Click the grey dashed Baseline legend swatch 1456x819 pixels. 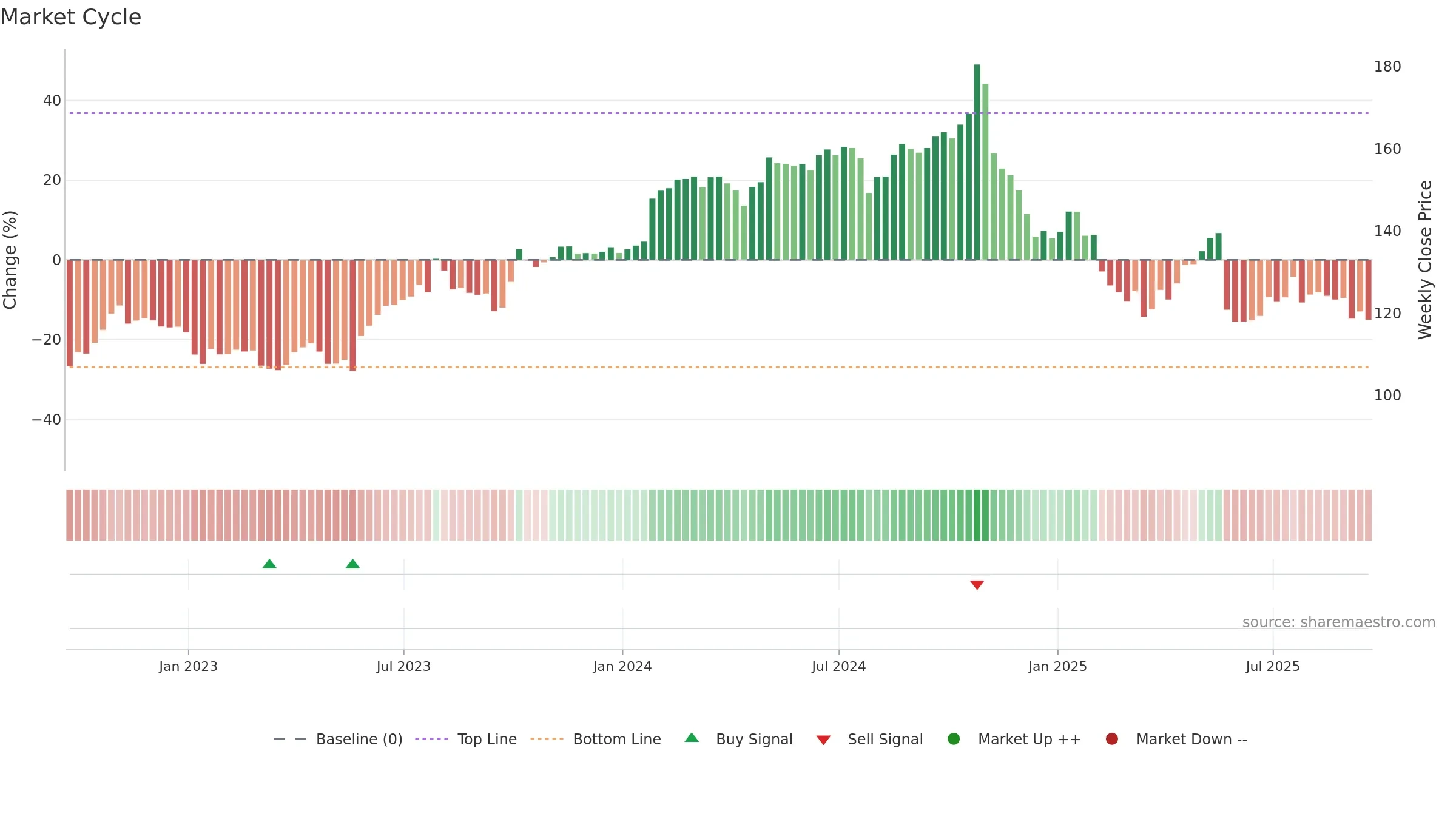pyautogui.click(x=290, y=739)
